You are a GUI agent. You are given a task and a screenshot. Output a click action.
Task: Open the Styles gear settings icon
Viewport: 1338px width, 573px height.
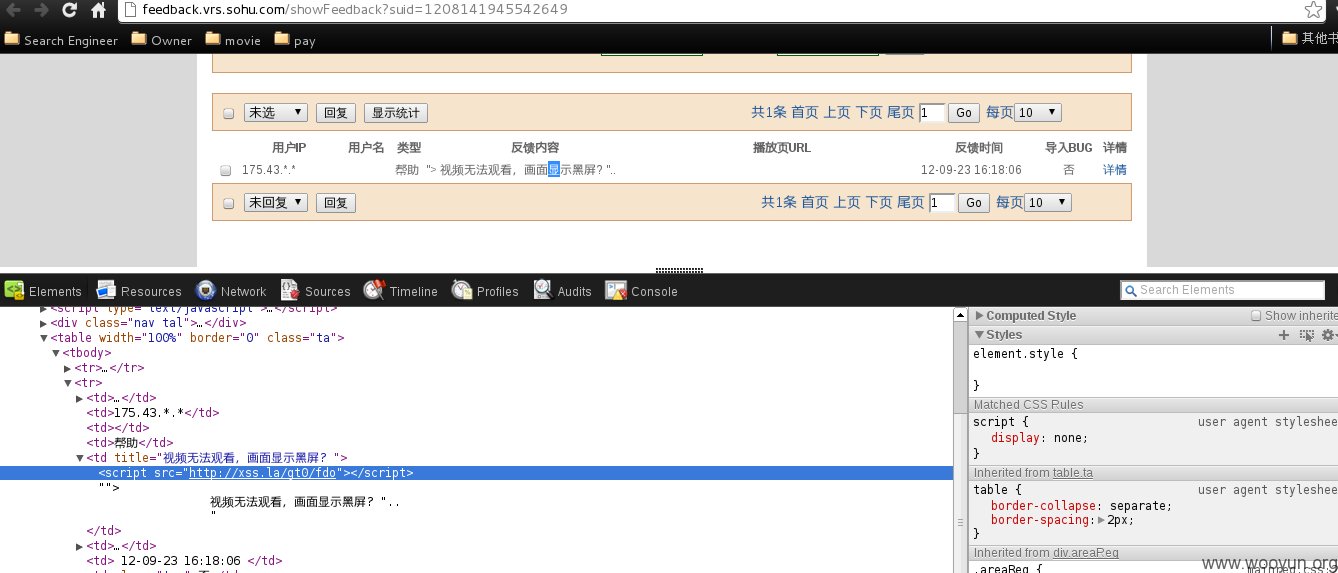pyautogui.click(x=1329, y=335)
